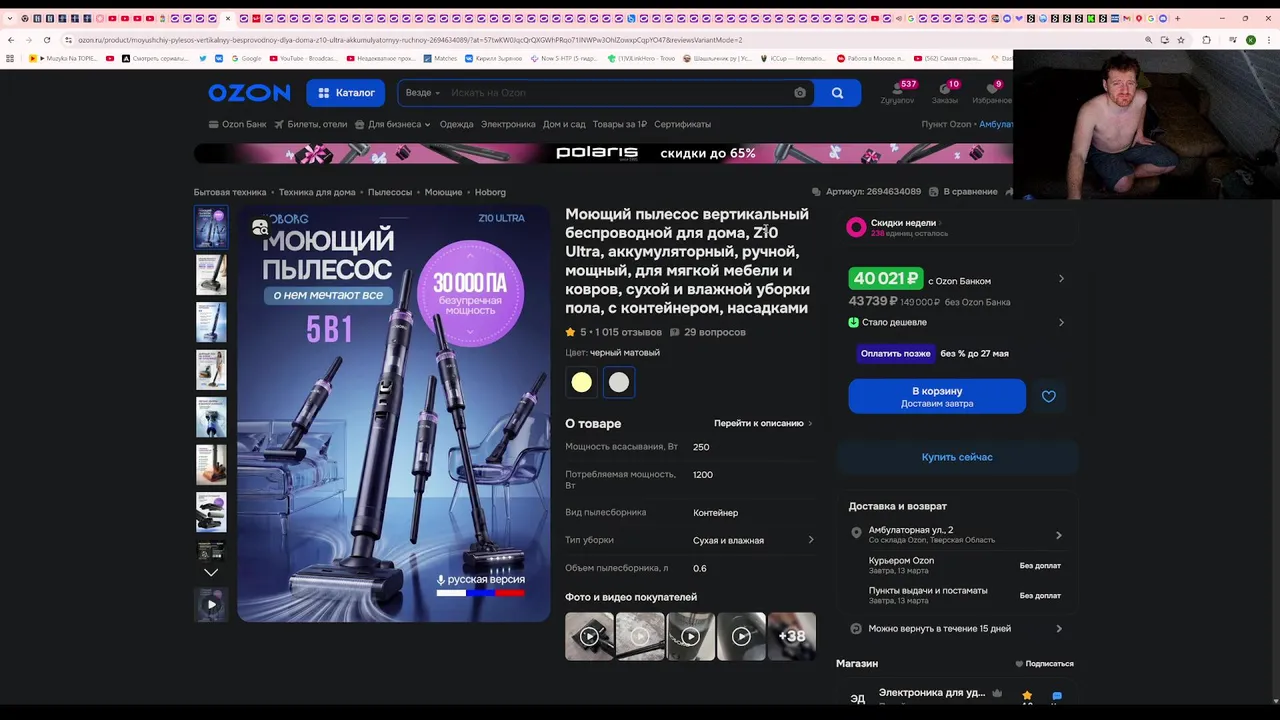1280x720 pixels.
Task: Open the Каталог menu button
Action: [x=346, y=93]
